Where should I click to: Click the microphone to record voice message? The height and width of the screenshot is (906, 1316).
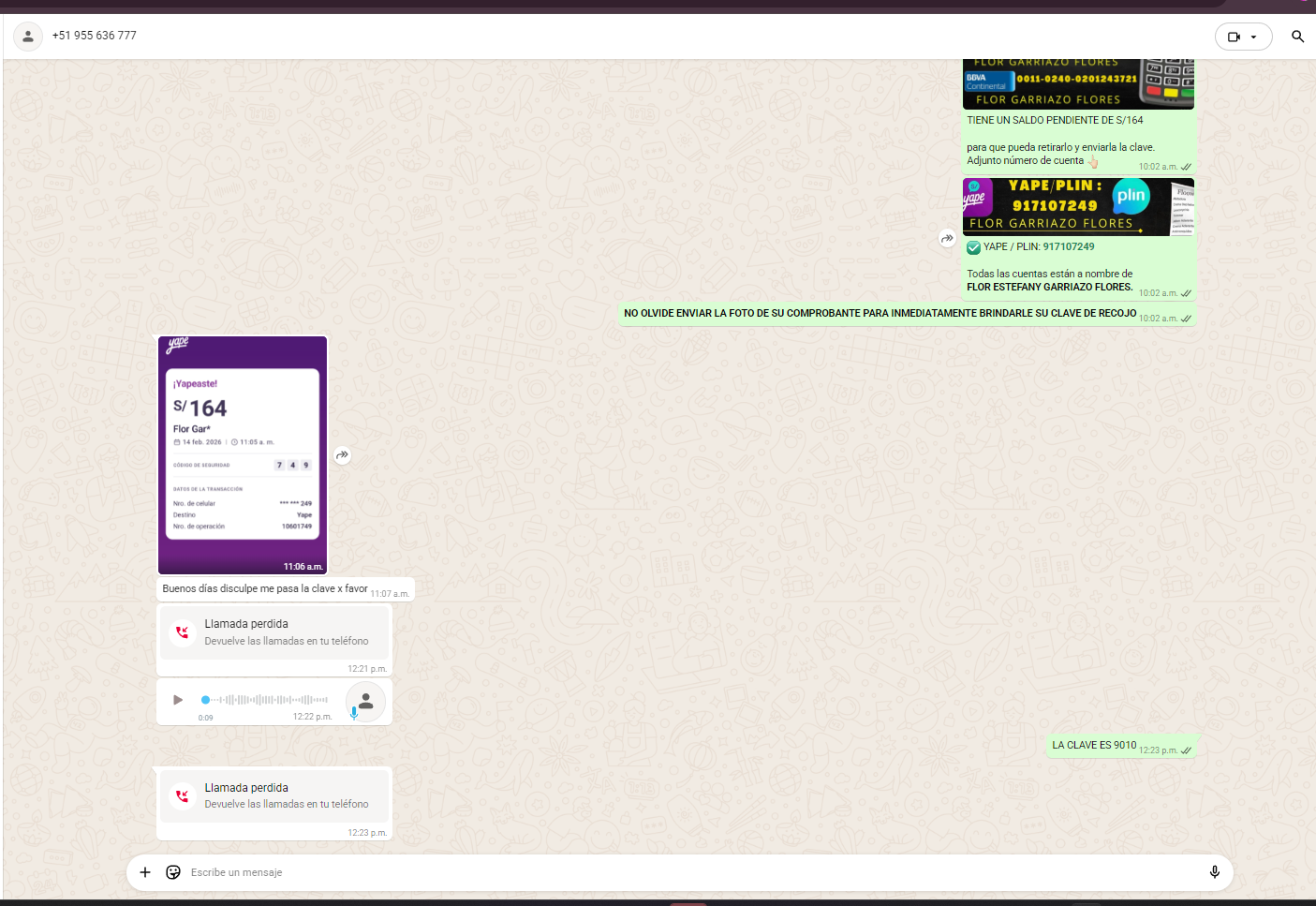[1214, 872]
